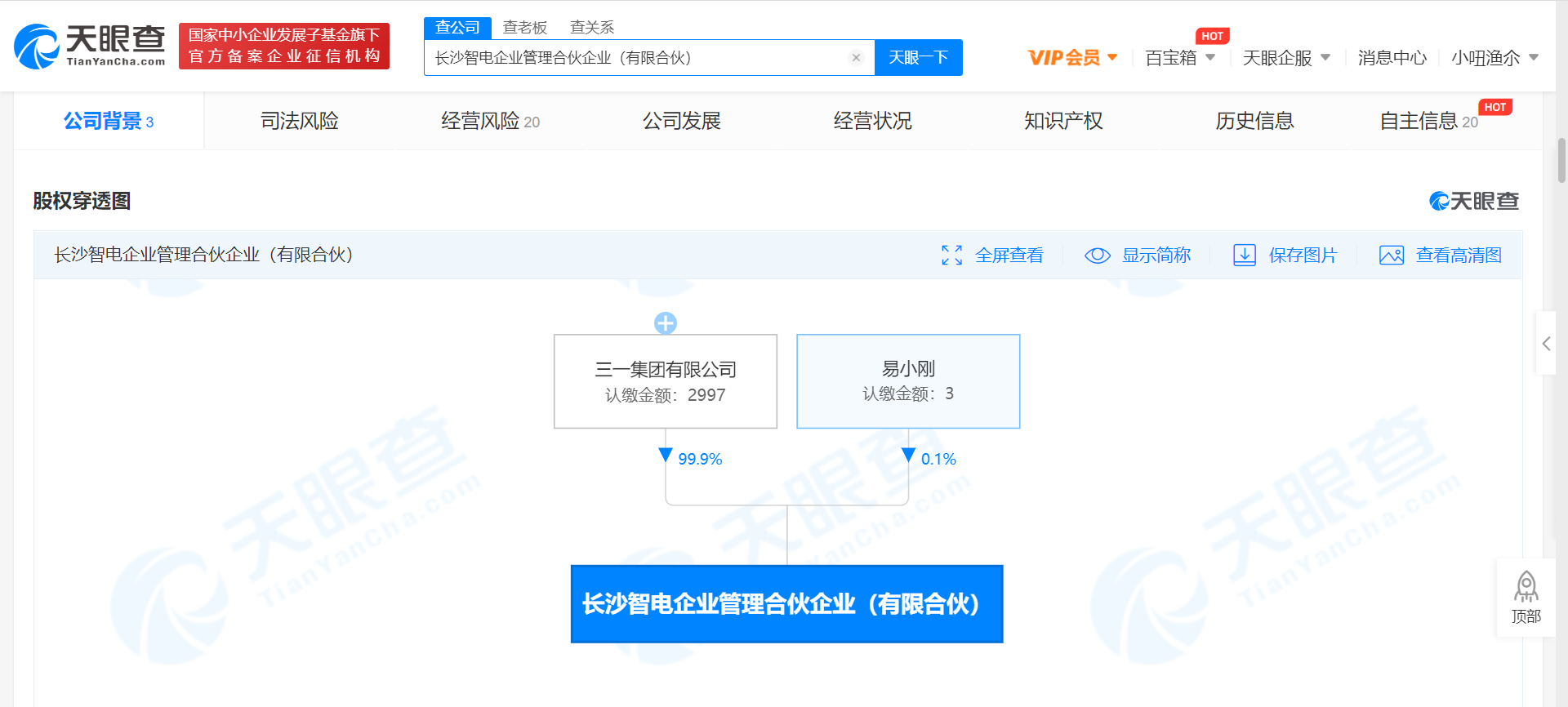
Task: Toggle the eye icon for short names
Action: [1098, 256]
